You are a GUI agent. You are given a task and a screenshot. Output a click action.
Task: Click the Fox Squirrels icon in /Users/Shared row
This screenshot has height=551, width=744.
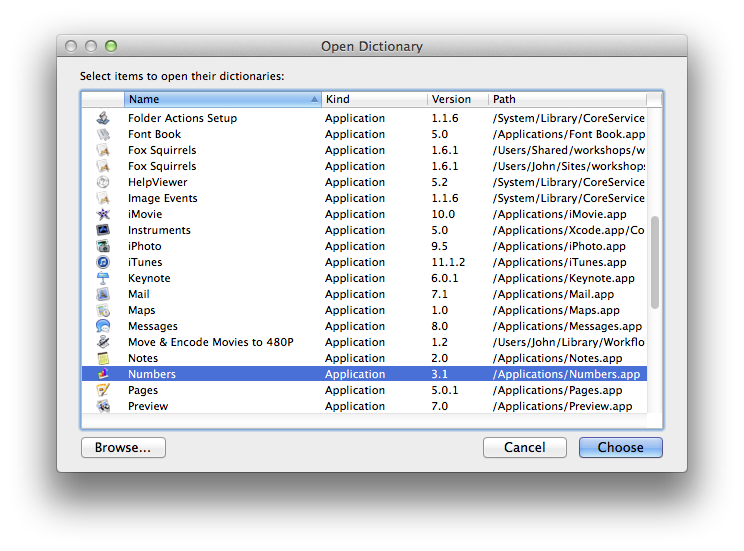(x=103, y=150)
